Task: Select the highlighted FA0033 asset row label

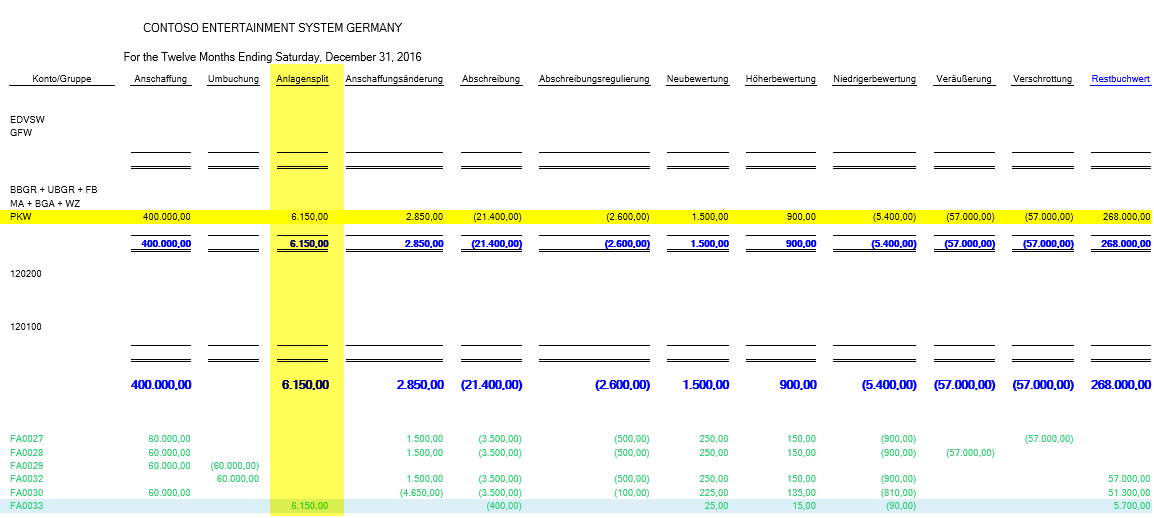Action: pos(27,507)
